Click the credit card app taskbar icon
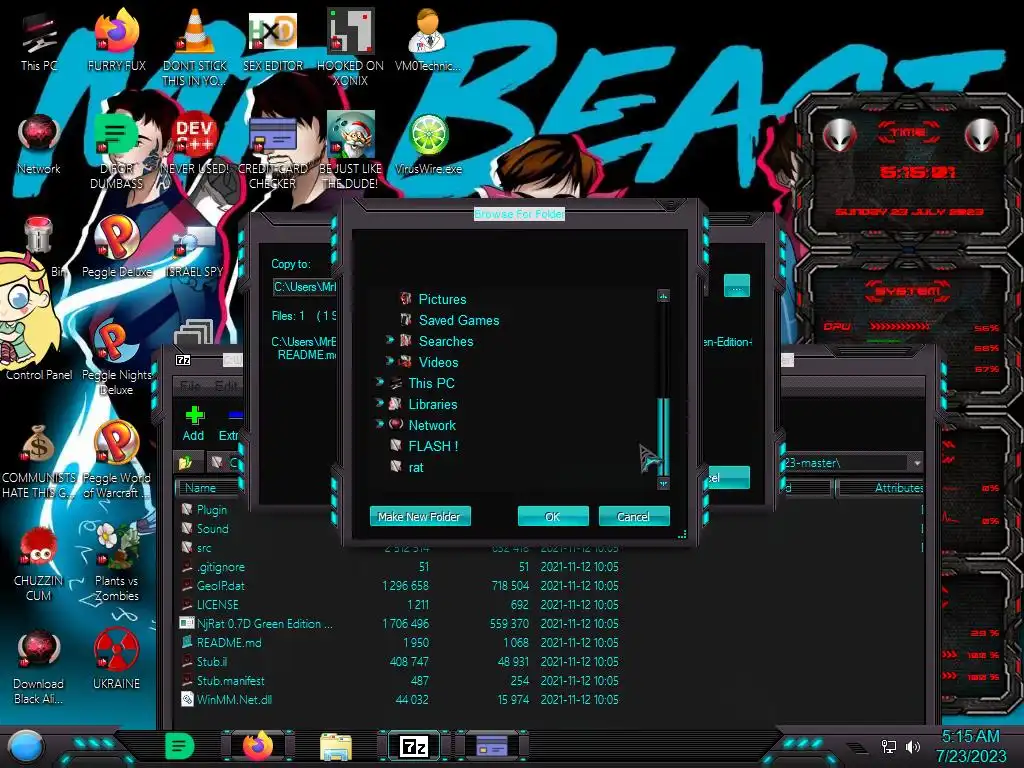 point(492,746)
